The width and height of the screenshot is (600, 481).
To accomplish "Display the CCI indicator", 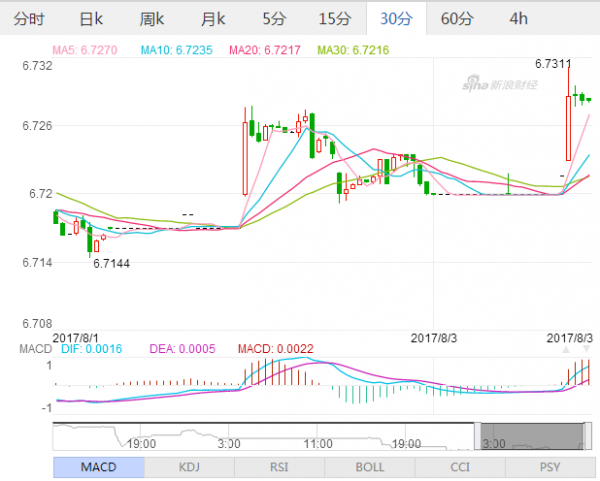I will click(459, 466).
